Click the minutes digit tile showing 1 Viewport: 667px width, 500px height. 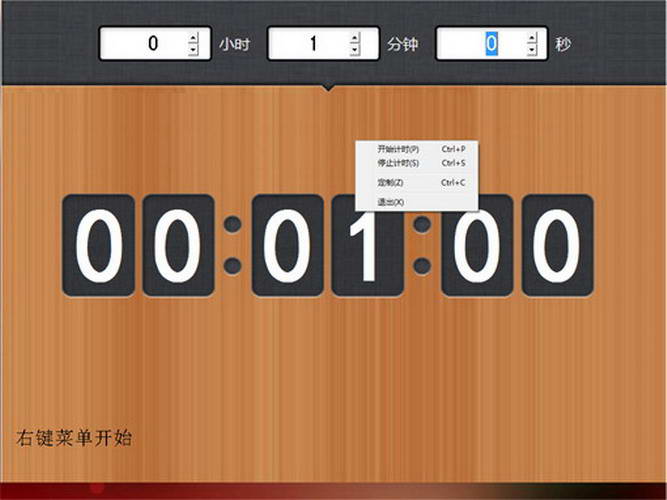pos(367,245)
